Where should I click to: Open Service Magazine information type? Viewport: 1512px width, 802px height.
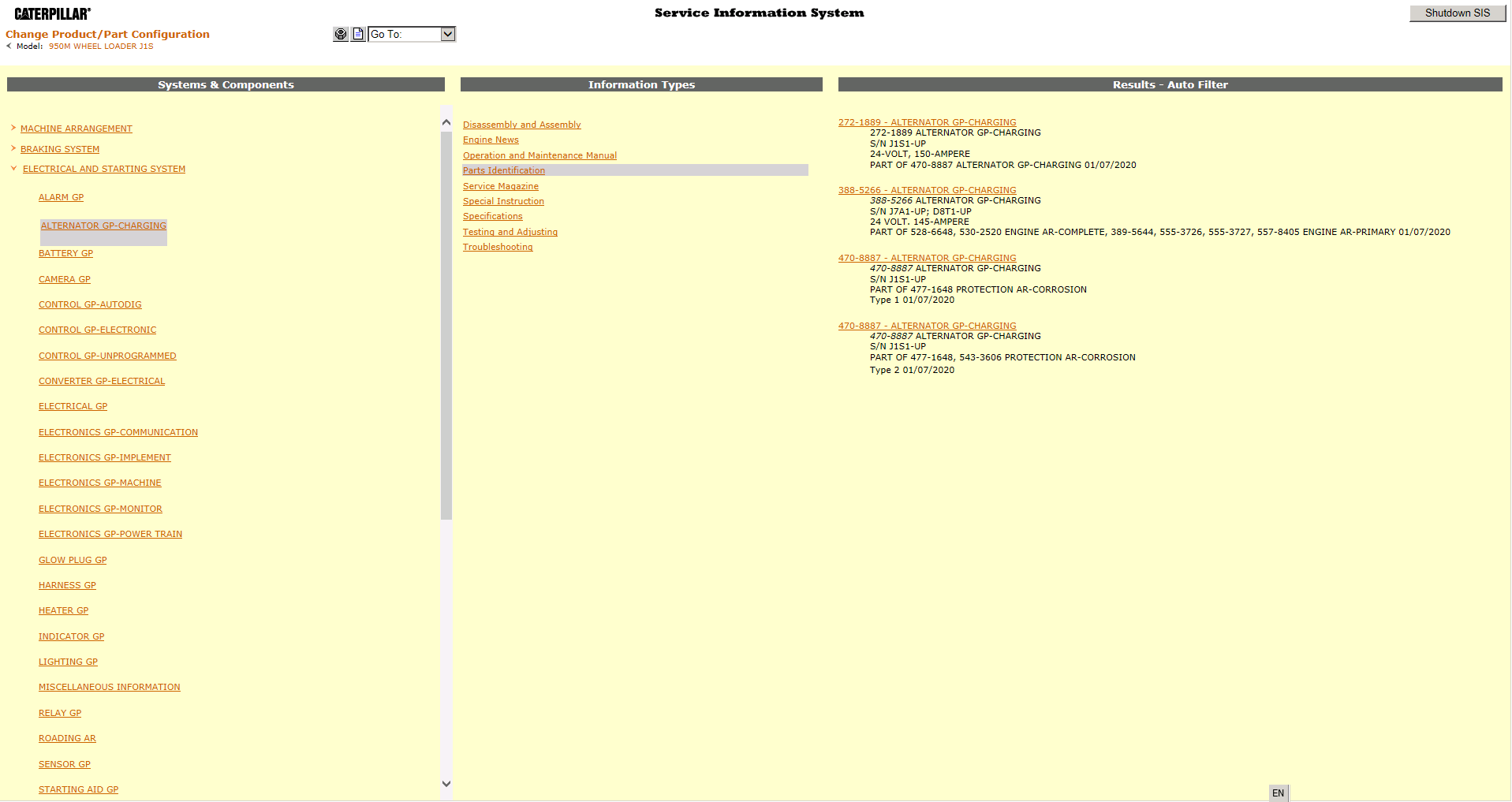[501, 186]
